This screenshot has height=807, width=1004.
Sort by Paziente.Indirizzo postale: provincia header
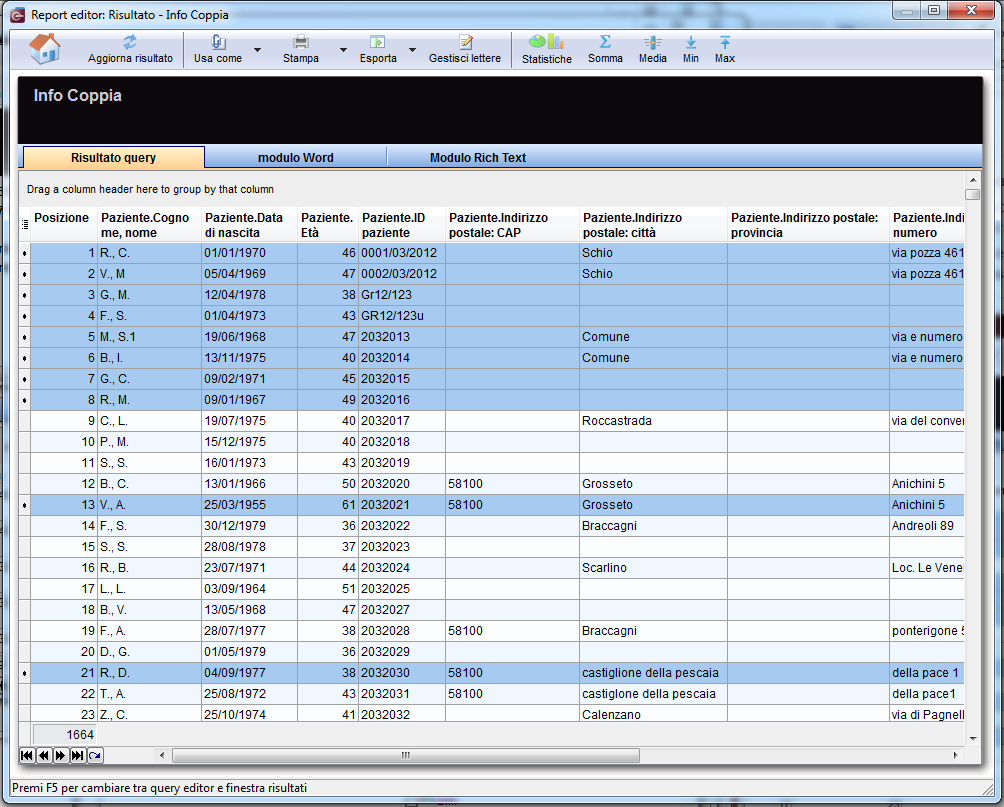pyautogui.click(x=808, y=225)
